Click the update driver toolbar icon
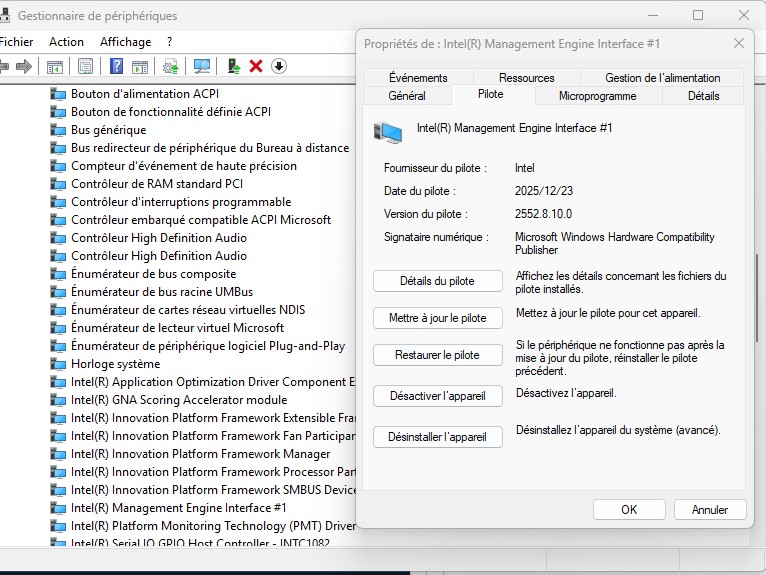Viewport: 766px width, 575px height. click(x=233, y=66)
